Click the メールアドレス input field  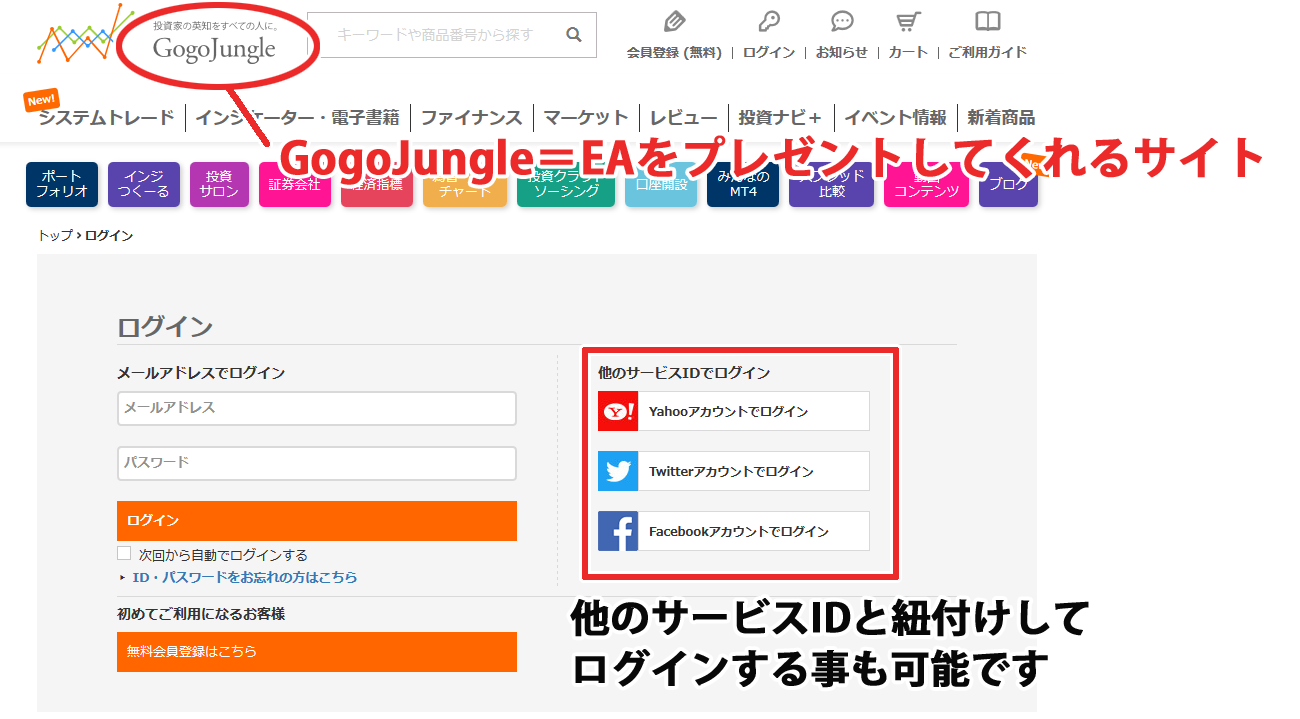click(316, 408)
